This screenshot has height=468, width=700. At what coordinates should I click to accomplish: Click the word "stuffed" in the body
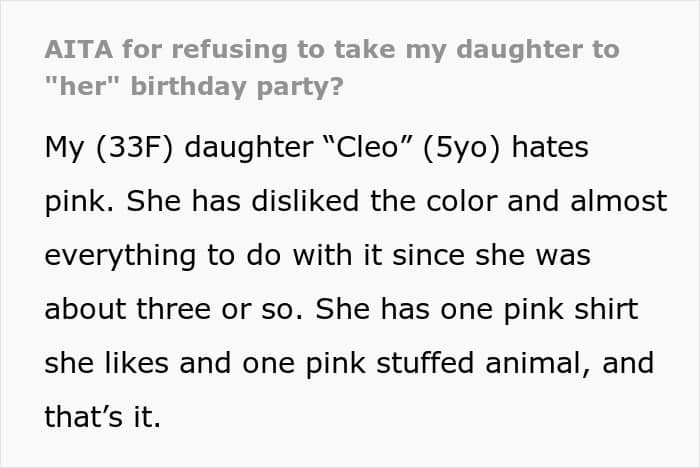(x=425, y=362)
